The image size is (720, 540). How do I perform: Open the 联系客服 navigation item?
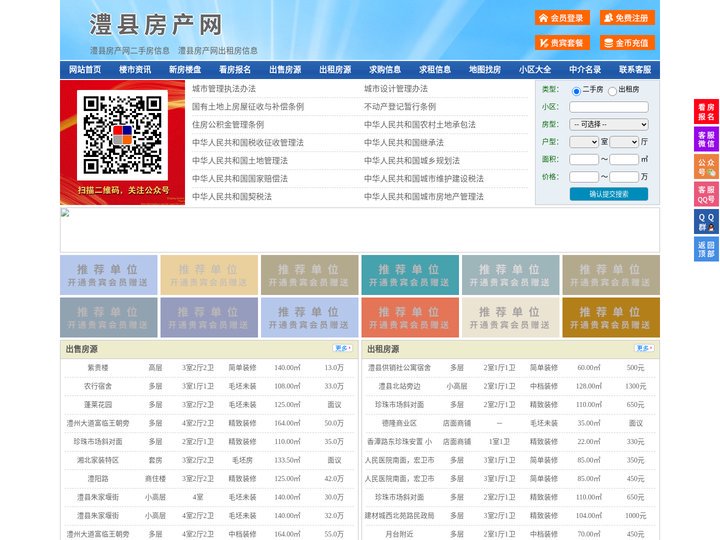(x=635, y=69)
